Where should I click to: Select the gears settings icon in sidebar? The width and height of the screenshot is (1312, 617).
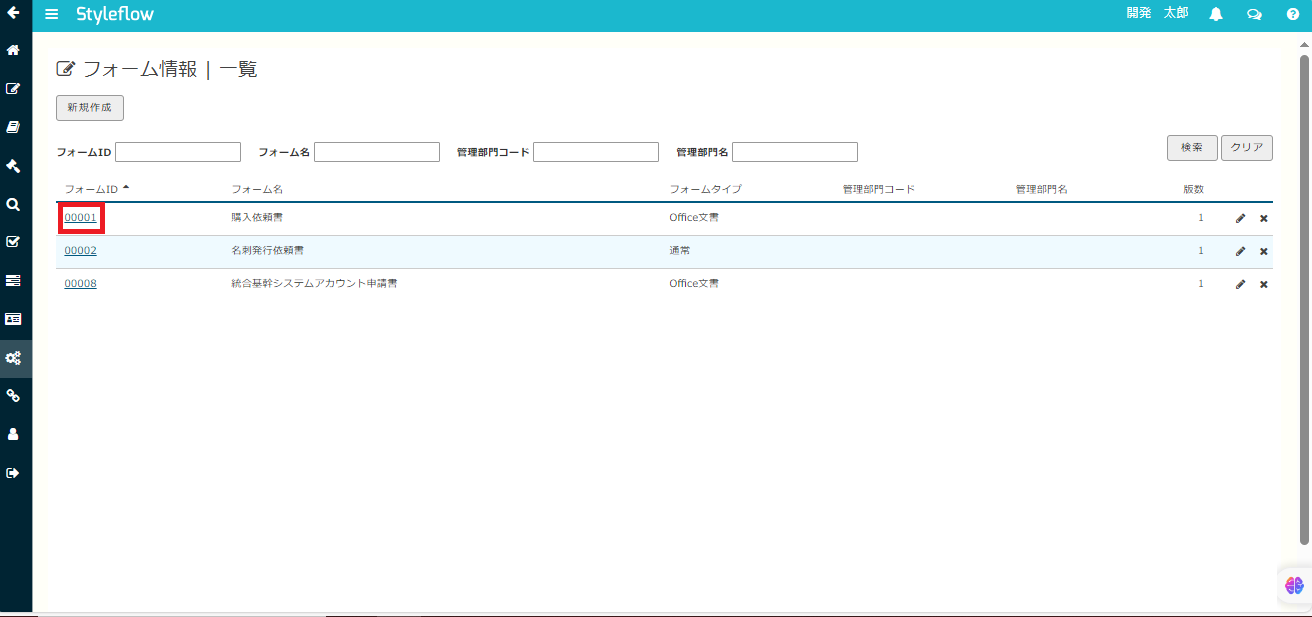pos(14,357)
